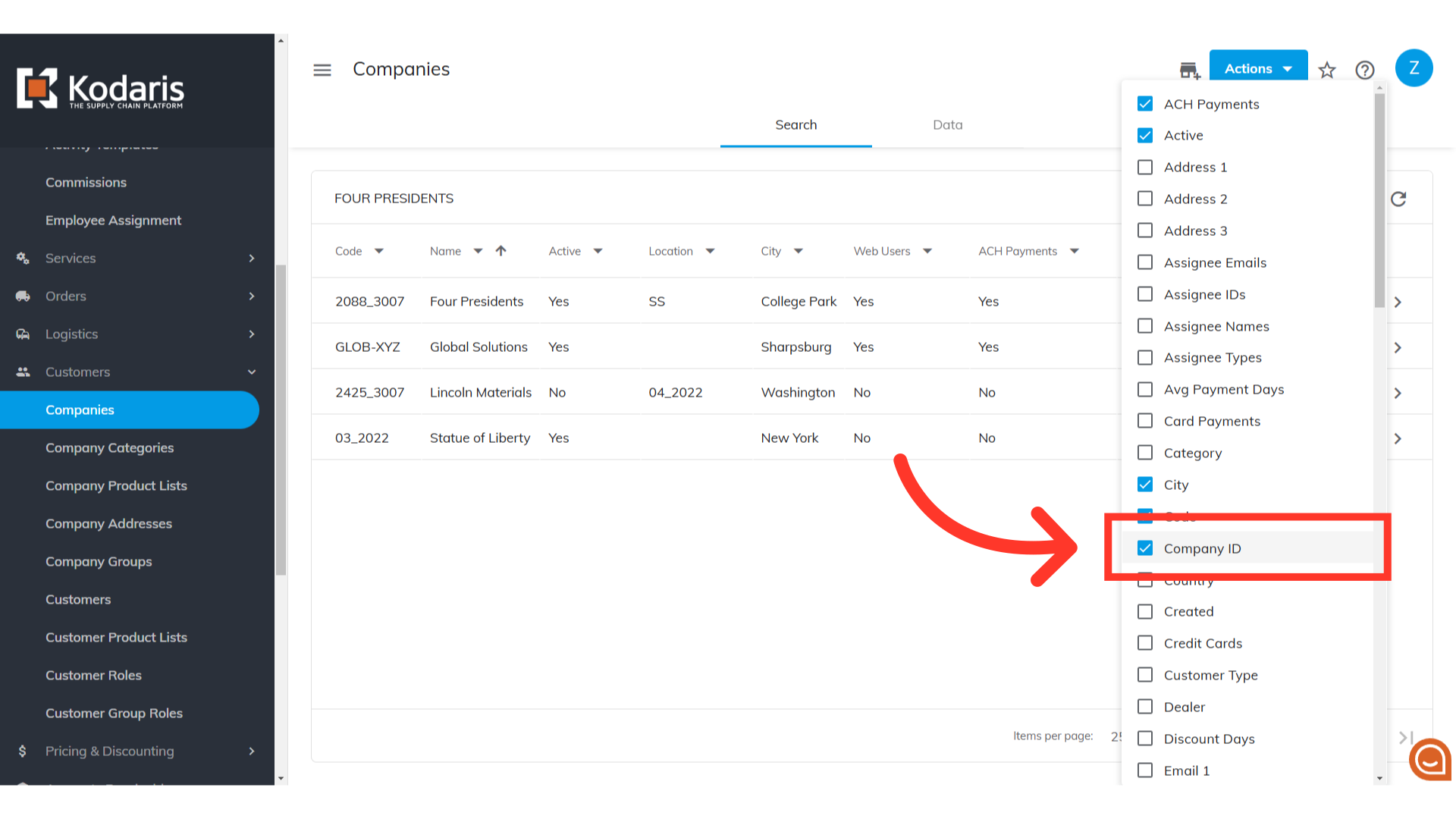Uncheck the Company ID checkbox

click(1145, 548)
